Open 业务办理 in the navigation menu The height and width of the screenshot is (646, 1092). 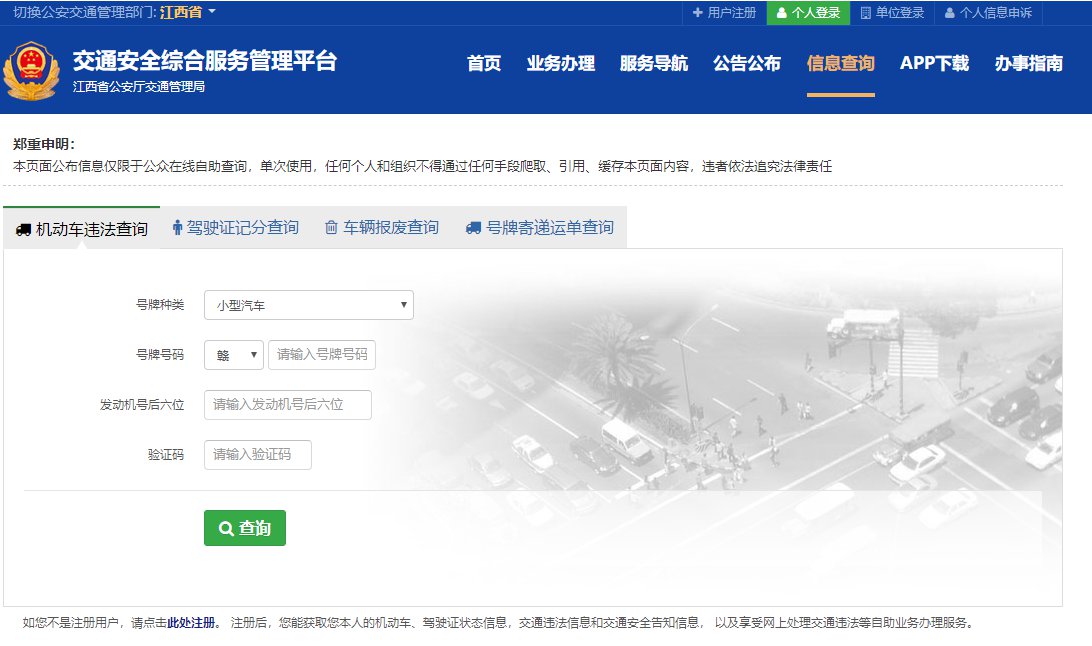tap(560, 64)
